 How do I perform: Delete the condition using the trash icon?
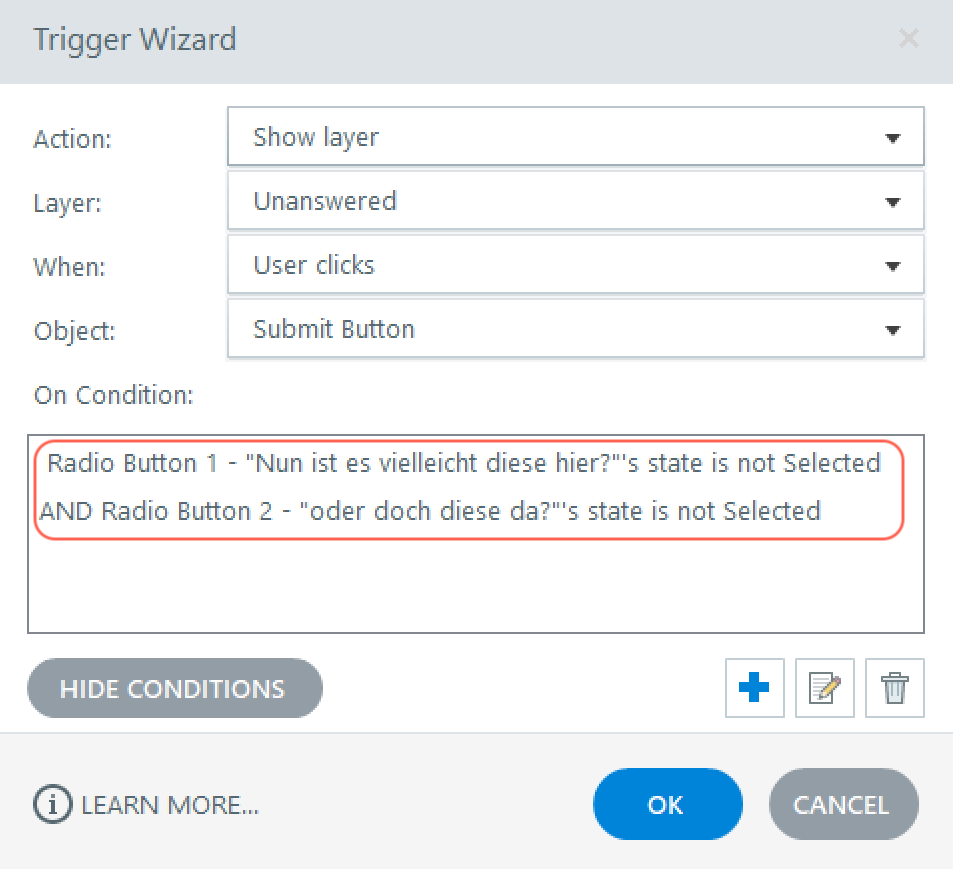(894, 688)
